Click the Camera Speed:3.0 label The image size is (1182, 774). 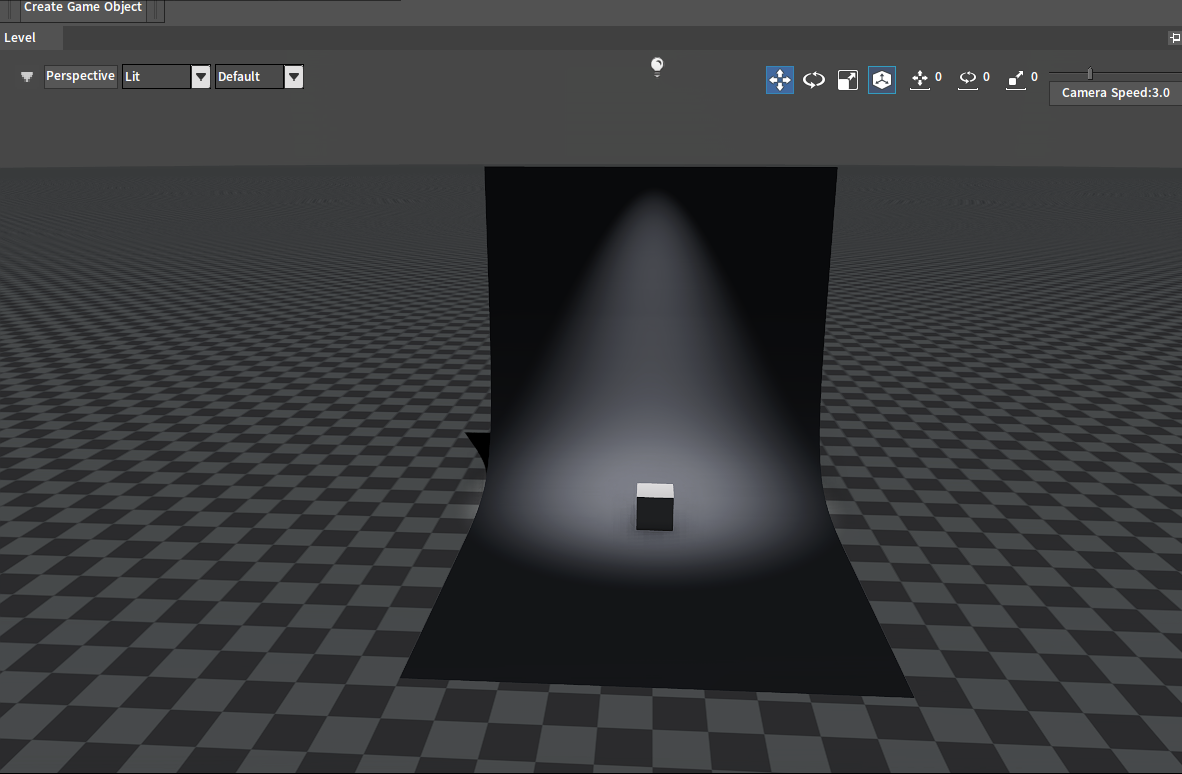(x=1116, y=93)
